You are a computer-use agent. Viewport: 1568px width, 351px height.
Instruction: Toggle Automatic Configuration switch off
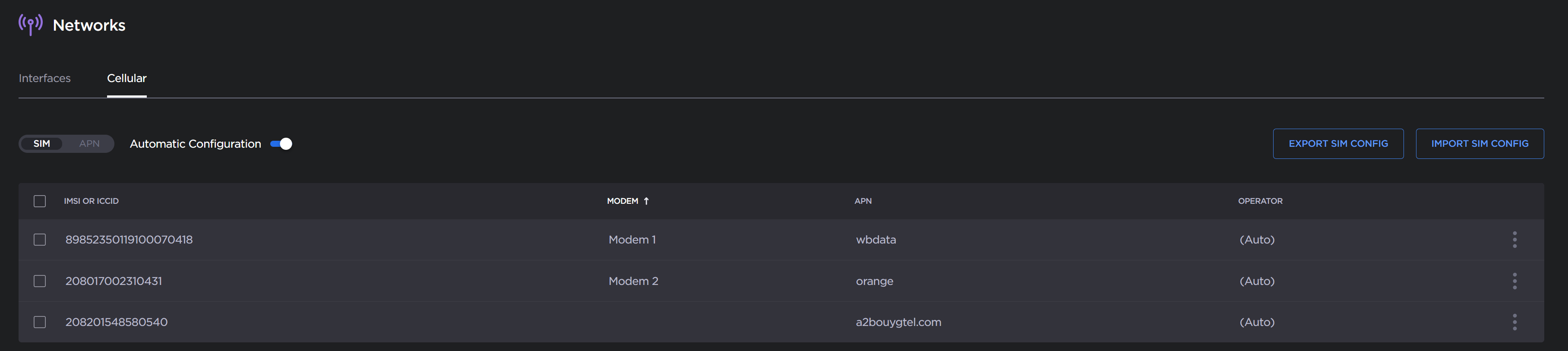[x=281, y=144]
